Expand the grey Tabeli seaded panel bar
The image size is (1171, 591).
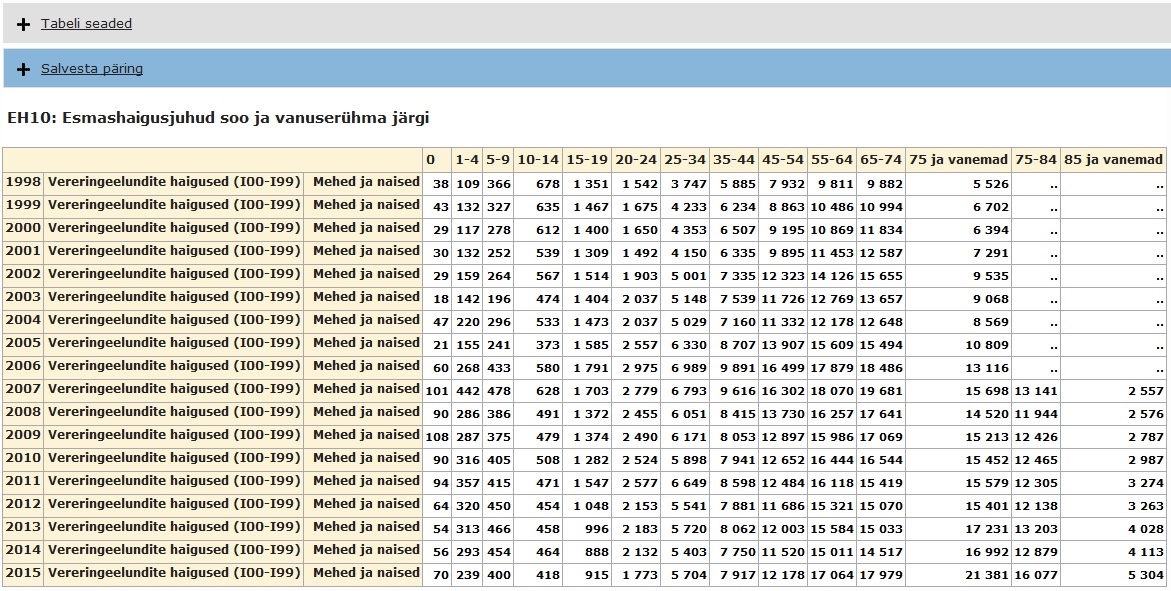[600, 24]
